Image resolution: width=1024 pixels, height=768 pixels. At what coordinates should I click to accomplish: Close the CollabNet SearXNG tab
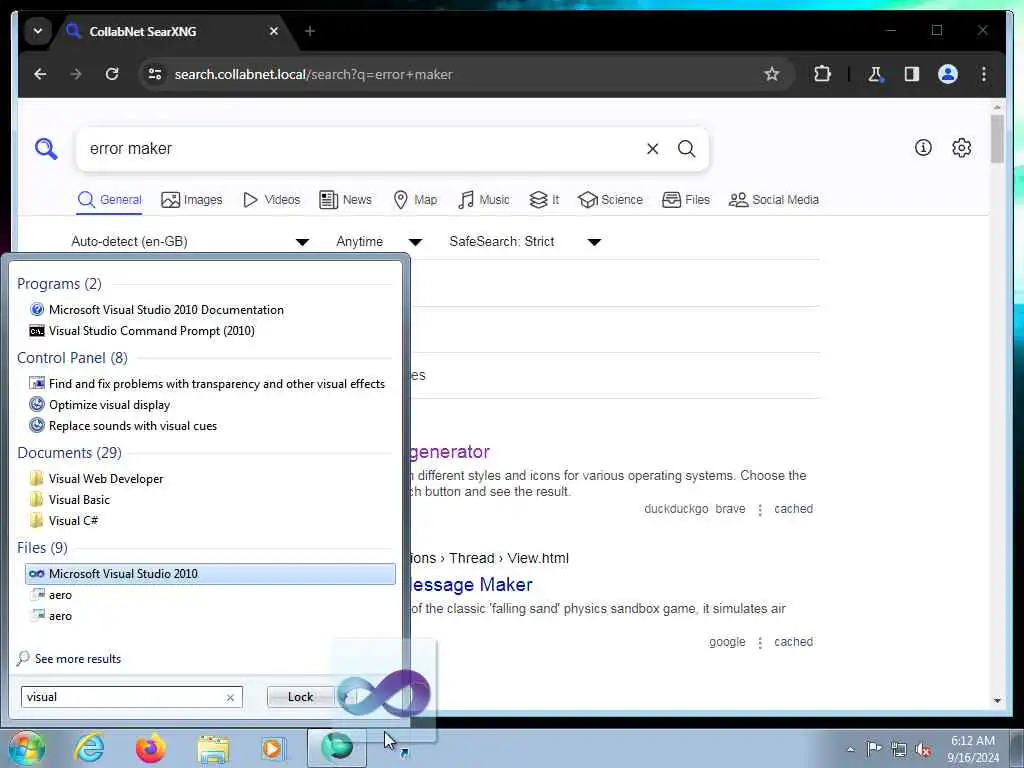pyautogui.click(x=274, y=31)
